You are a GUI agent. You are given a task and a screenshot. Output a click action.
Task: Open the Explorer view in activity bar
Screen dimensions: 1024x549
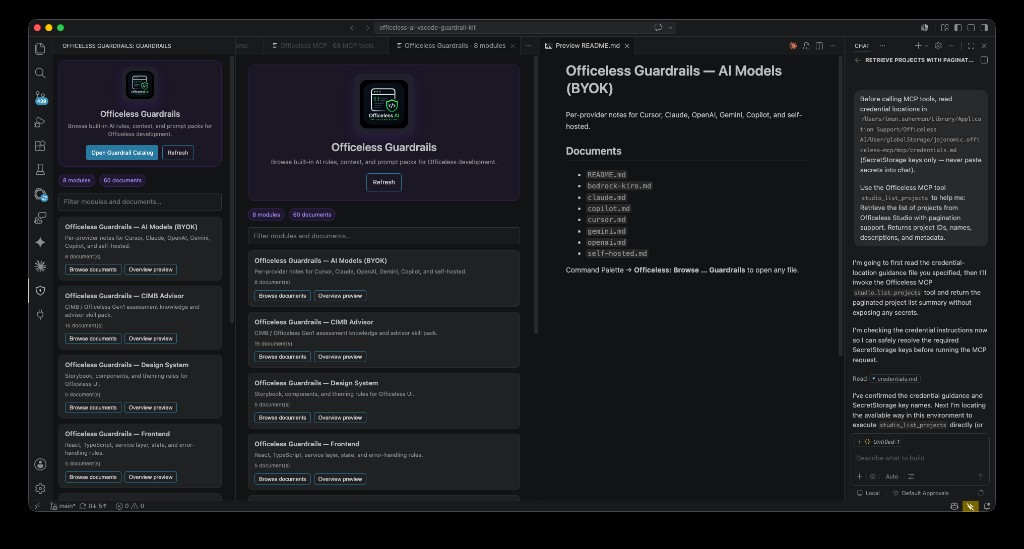point(40,49)
